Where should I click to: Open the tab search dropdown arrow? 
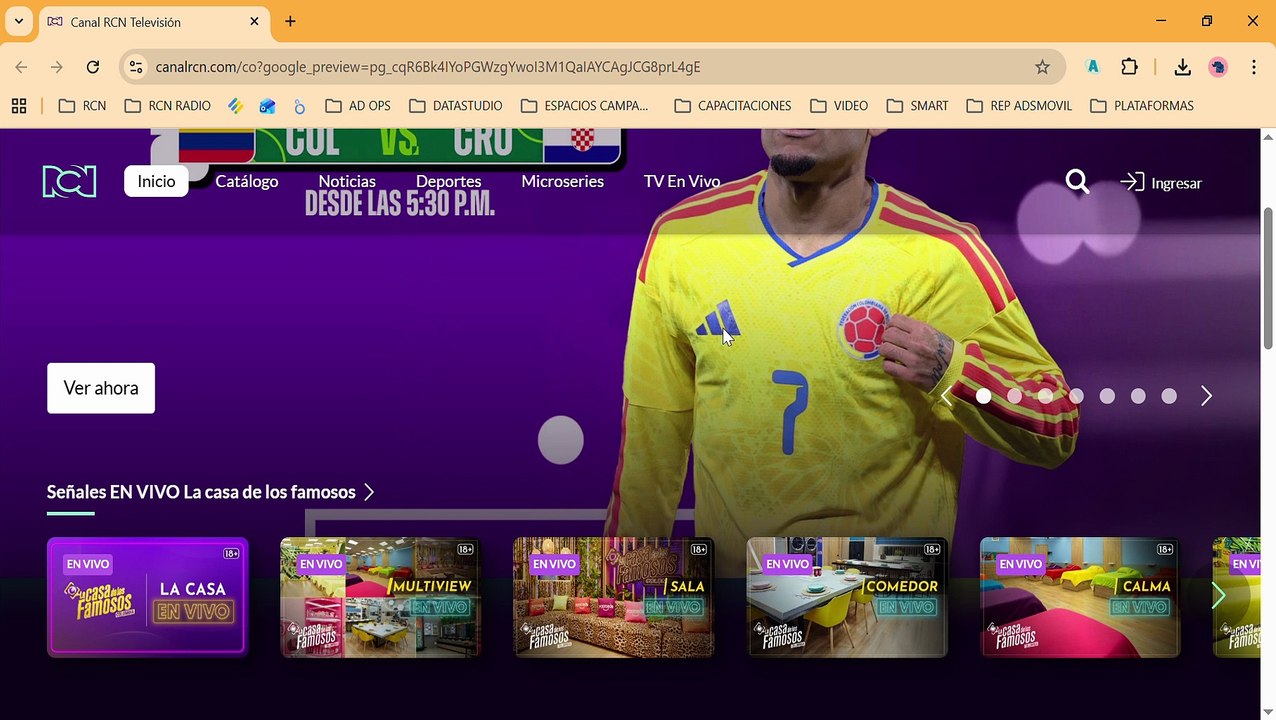click(18, 21)
